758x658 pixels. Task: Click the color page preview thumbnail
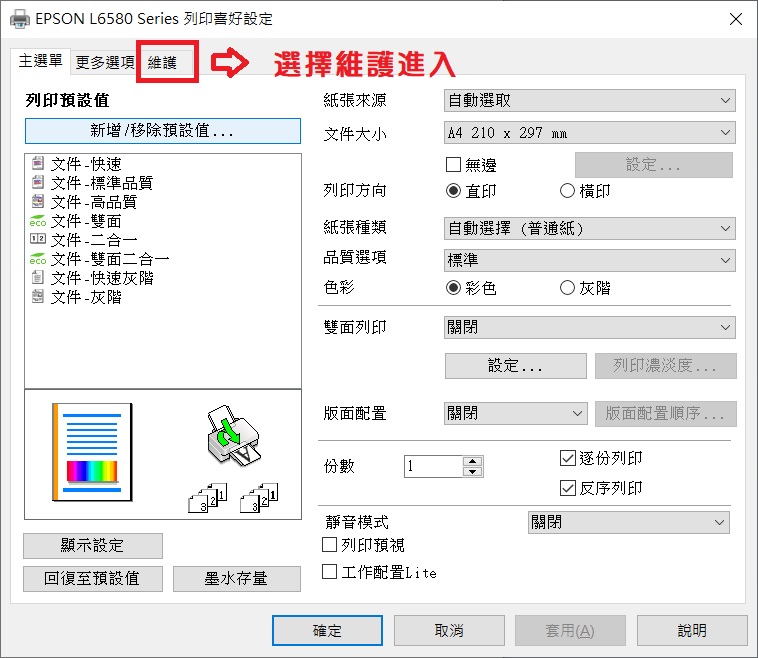[92, 452]
